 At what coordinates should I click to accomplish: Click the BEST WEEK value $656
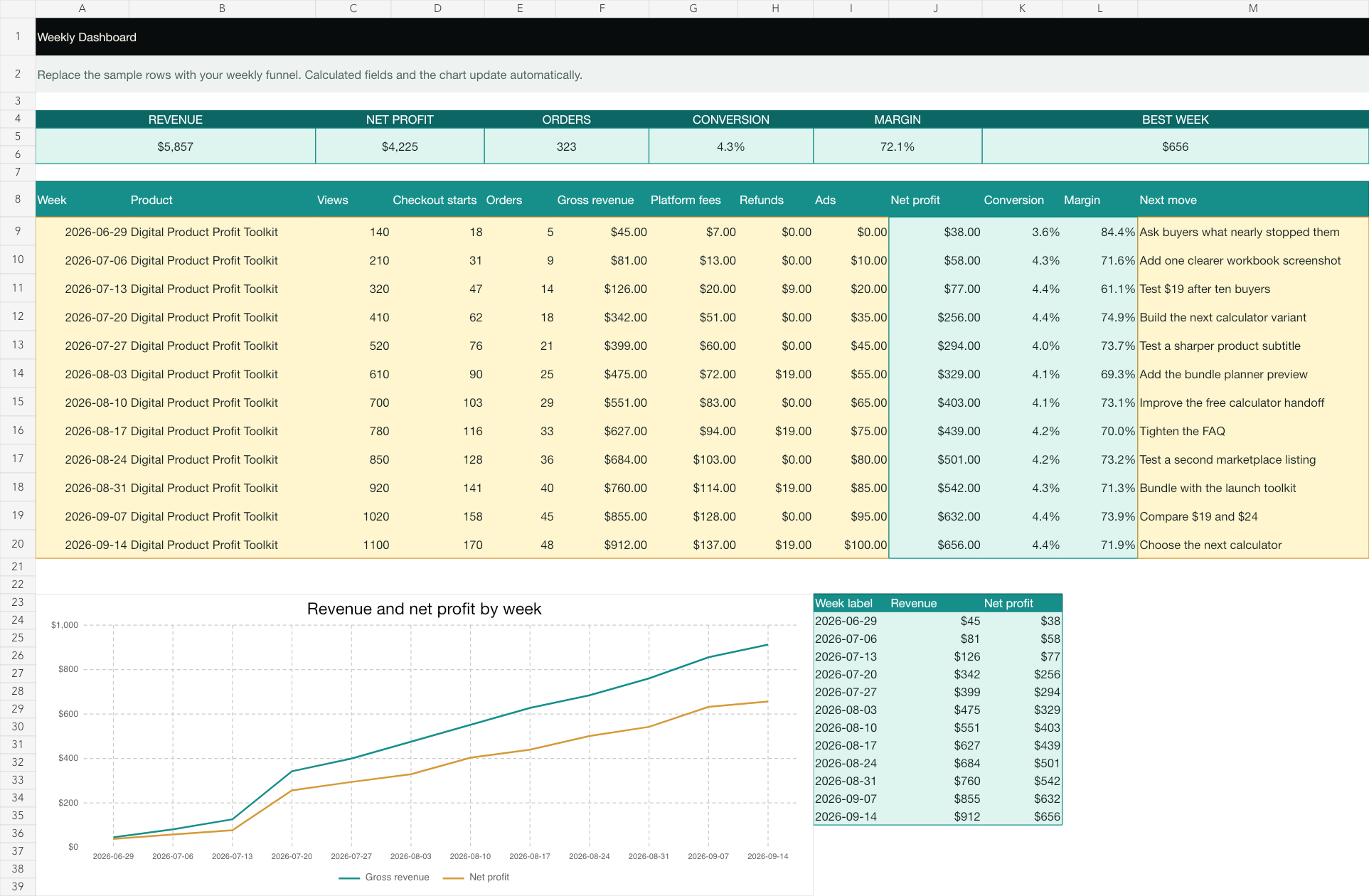pos(1175,146)
